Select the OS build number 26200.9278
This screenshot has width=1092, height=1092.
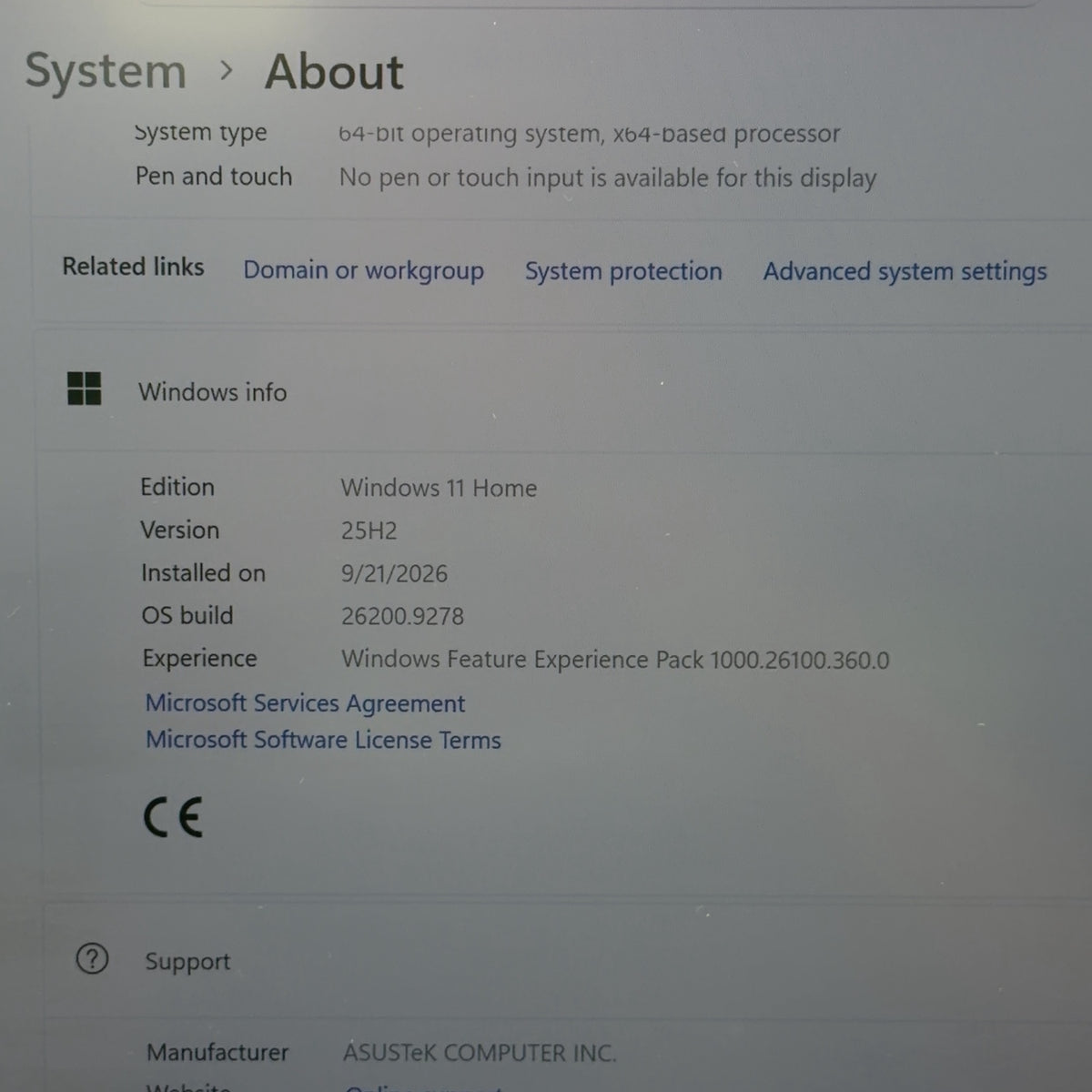(x=402, y=616)
